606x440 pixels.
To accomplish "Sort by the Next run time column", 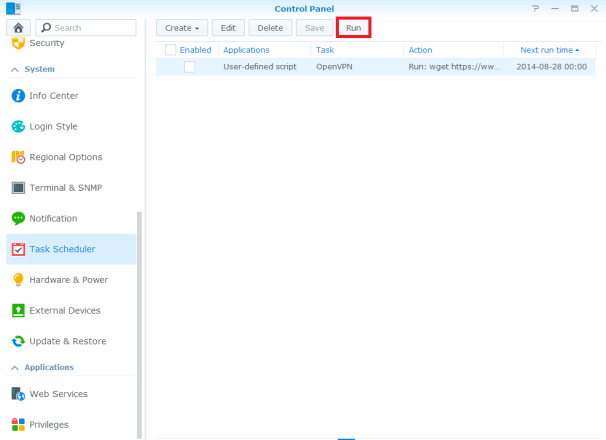I will [x=549, y=50].
